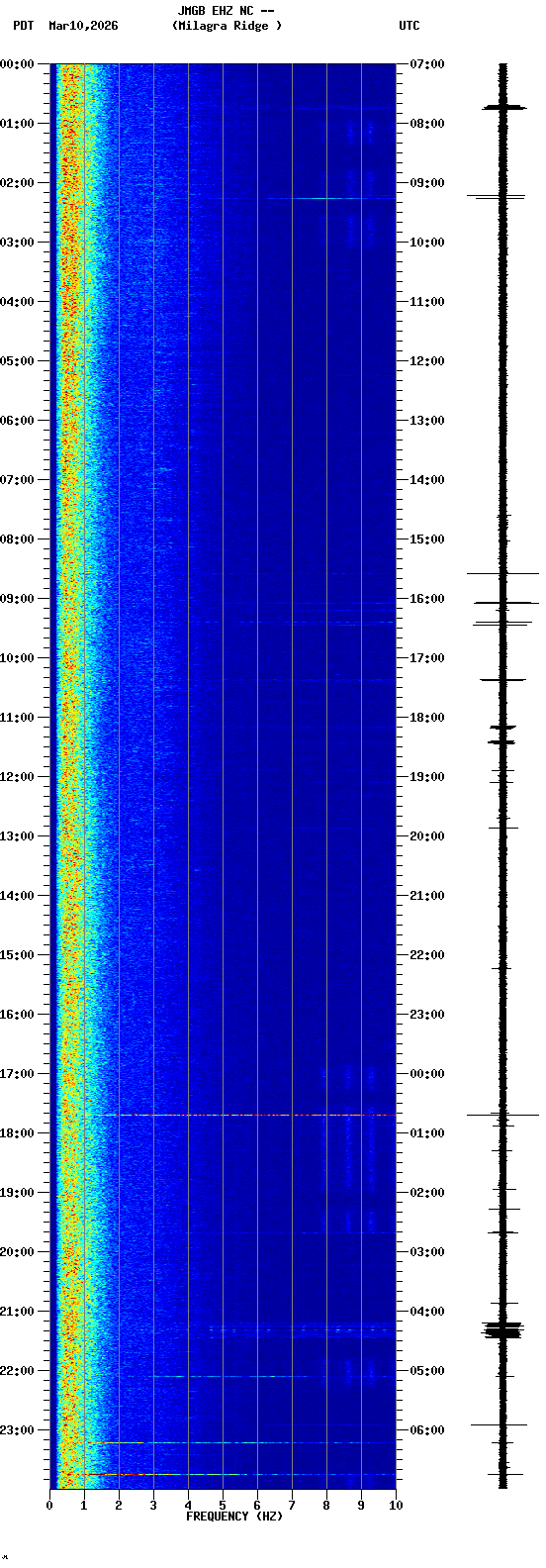
Task: Click frequency axis tick label 2
Action: 119,1506
